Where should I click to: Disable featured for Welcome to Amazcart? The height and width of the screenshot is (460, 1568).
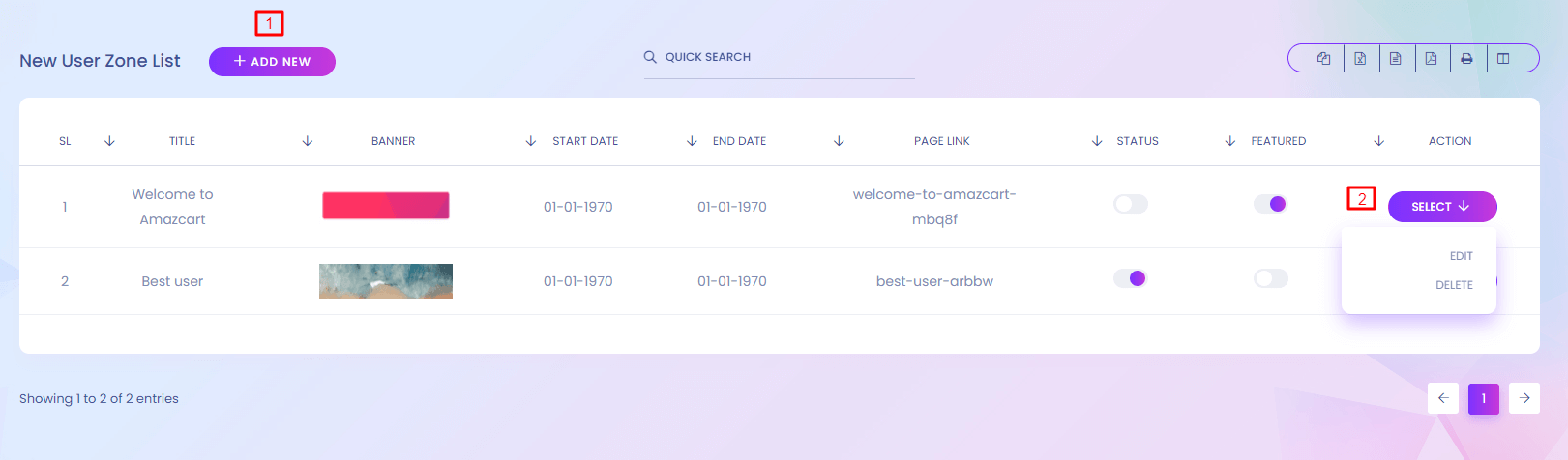pyautogui.click(x=1270, y=204)
